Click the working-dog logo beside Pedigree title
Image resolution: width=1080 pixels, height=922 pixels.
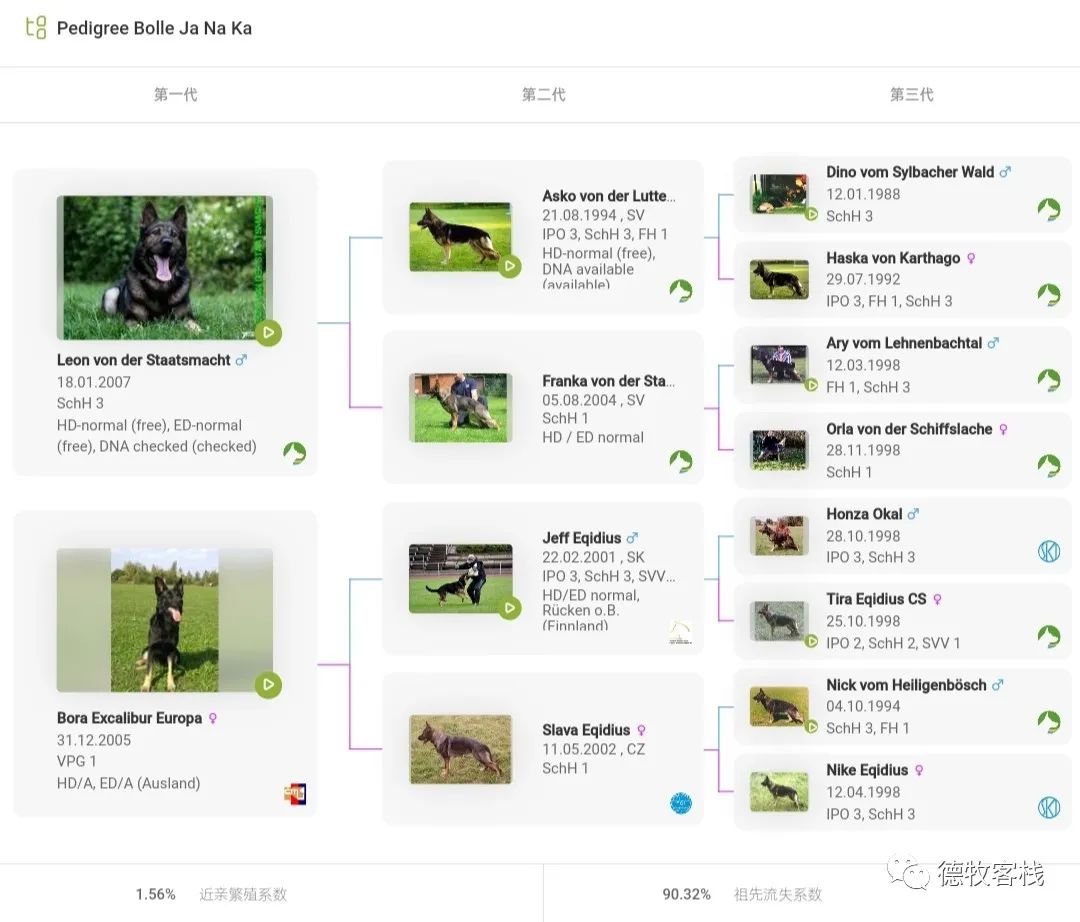point(36,28)
